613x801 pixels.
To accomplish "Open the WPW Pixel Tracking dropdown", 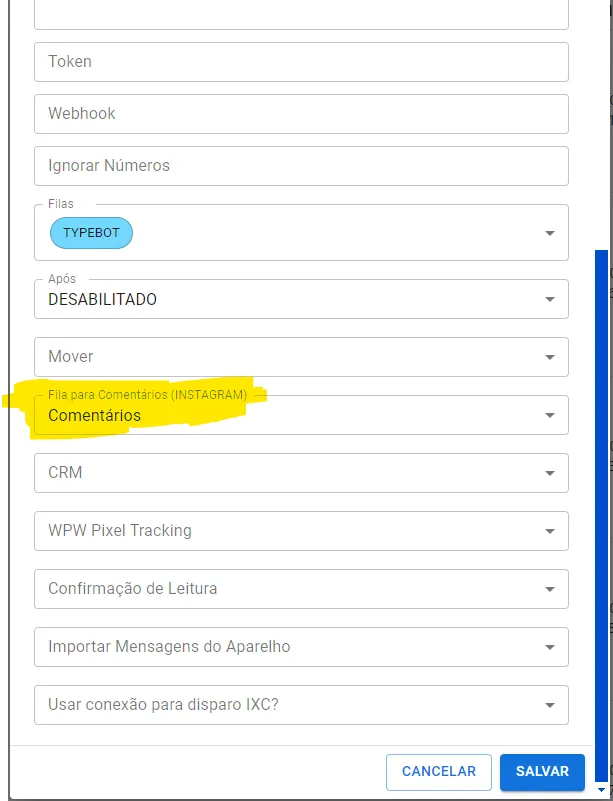I will click(301, 531).
